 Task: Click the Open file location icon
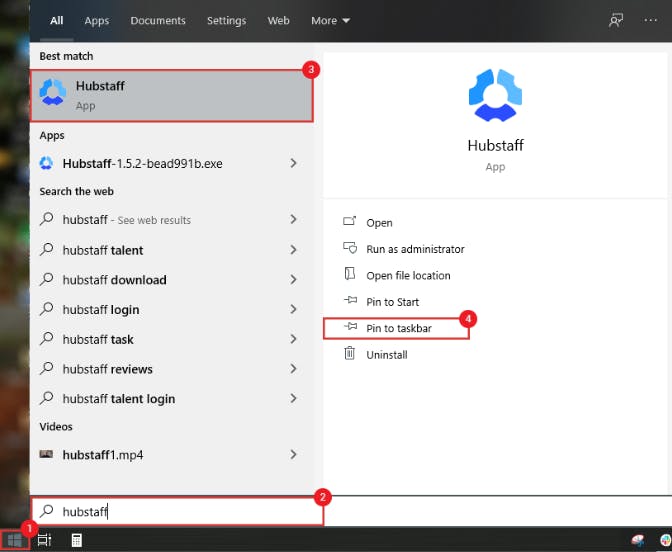[x=350, y=274]
